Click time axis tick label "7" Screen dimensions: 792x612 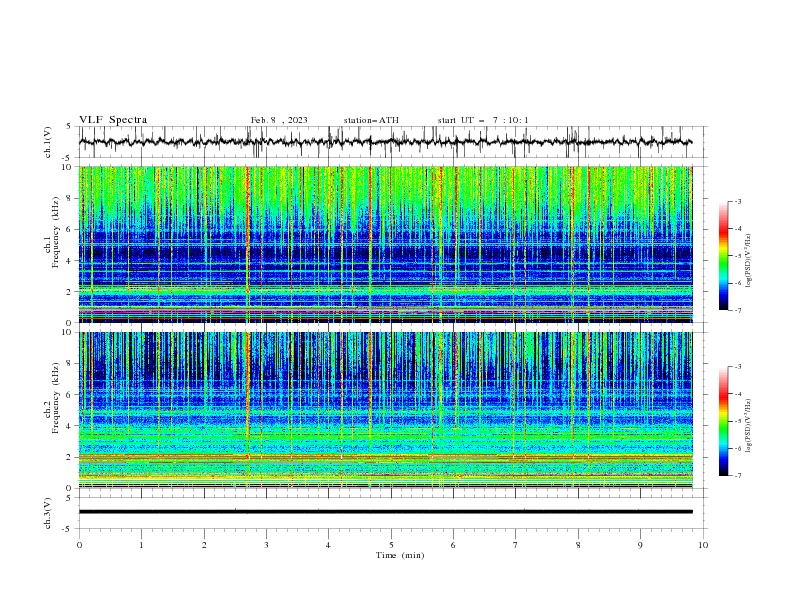click(515, 545)
